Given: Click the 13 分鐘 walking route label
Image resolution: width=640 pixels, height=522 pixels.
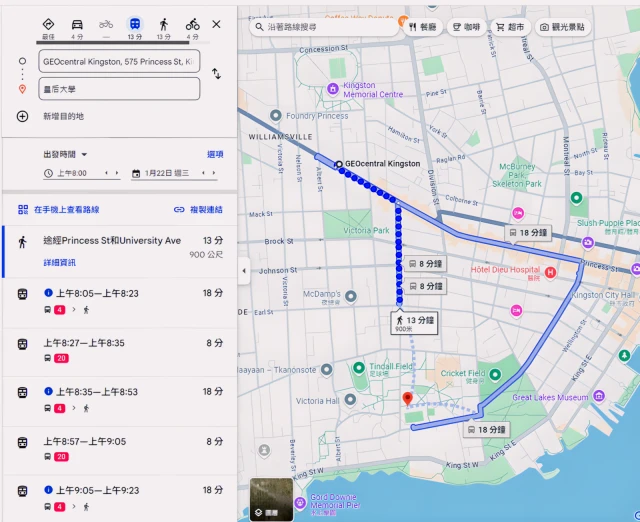Looking at the screenshot, I should click(414, 322).
